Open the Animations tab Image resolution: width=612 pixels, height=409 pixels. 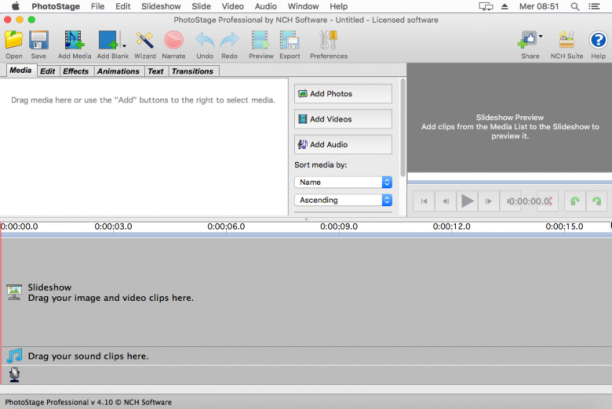tap(118, 71)
